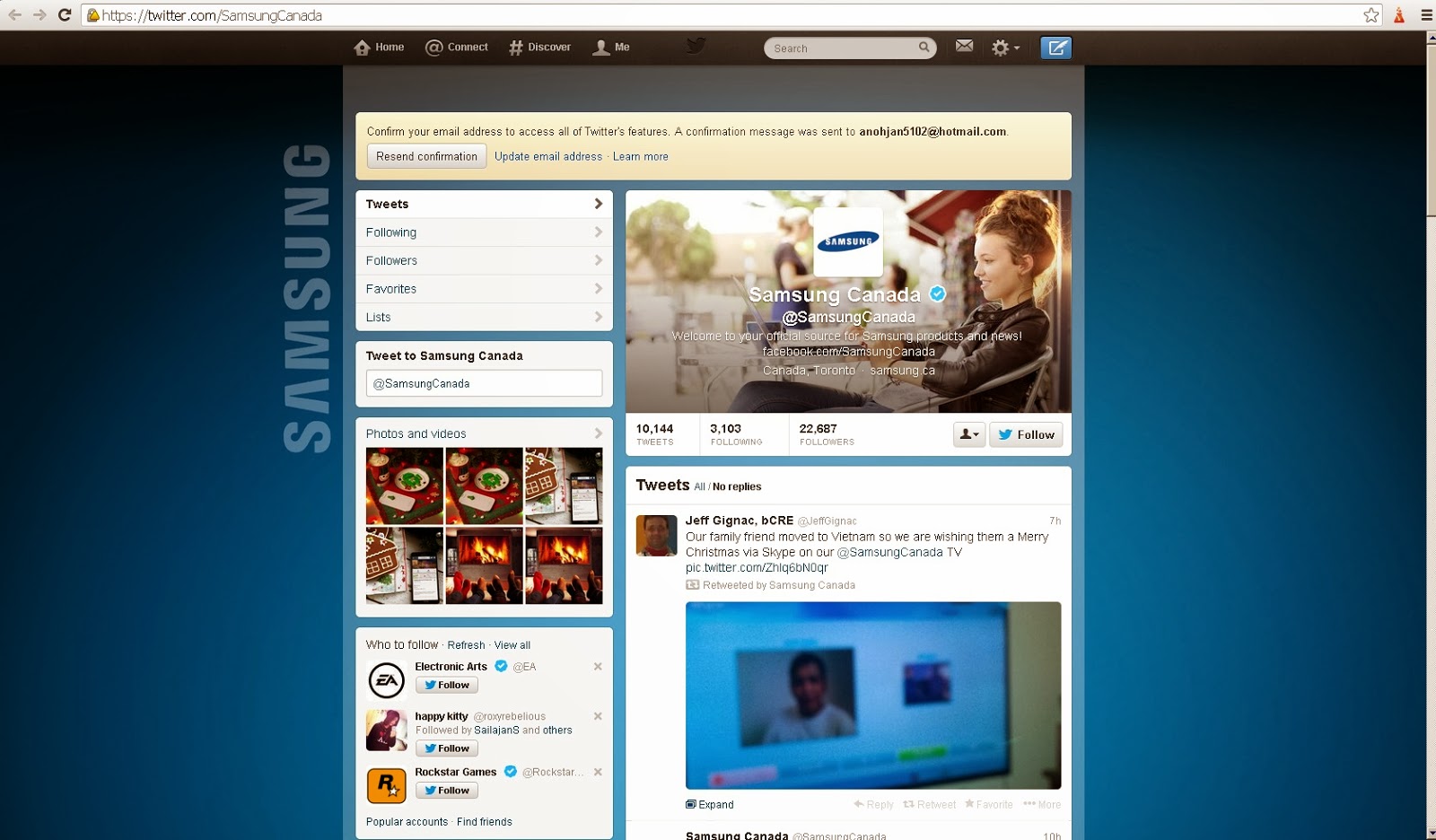Open the pic.twitter.com/Zhlq6bN0qr link
1436x840 pixels.
tap(757, 568)
